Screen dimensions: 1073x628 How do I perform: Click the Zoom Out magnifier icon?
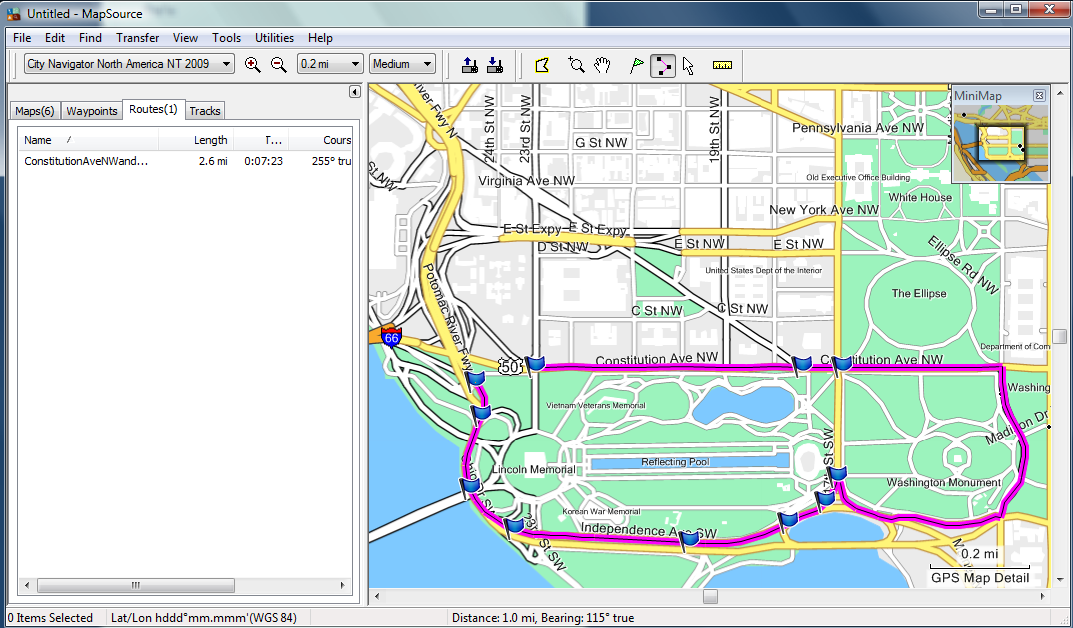pyautogui.click(x=279, y=65)
